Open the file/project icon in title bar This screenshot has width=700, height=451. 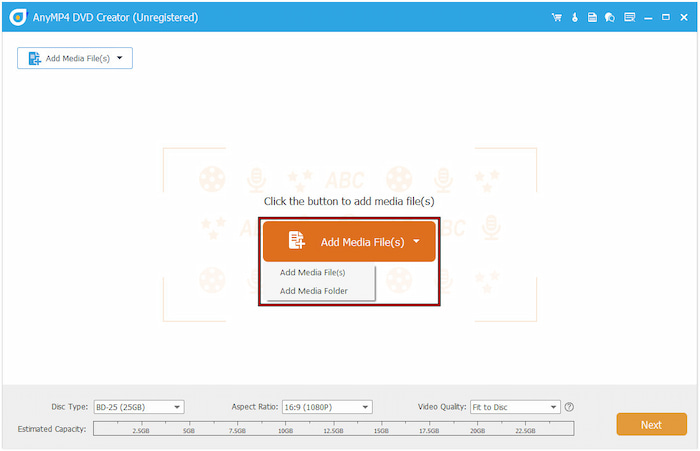(x=592, y=18)
